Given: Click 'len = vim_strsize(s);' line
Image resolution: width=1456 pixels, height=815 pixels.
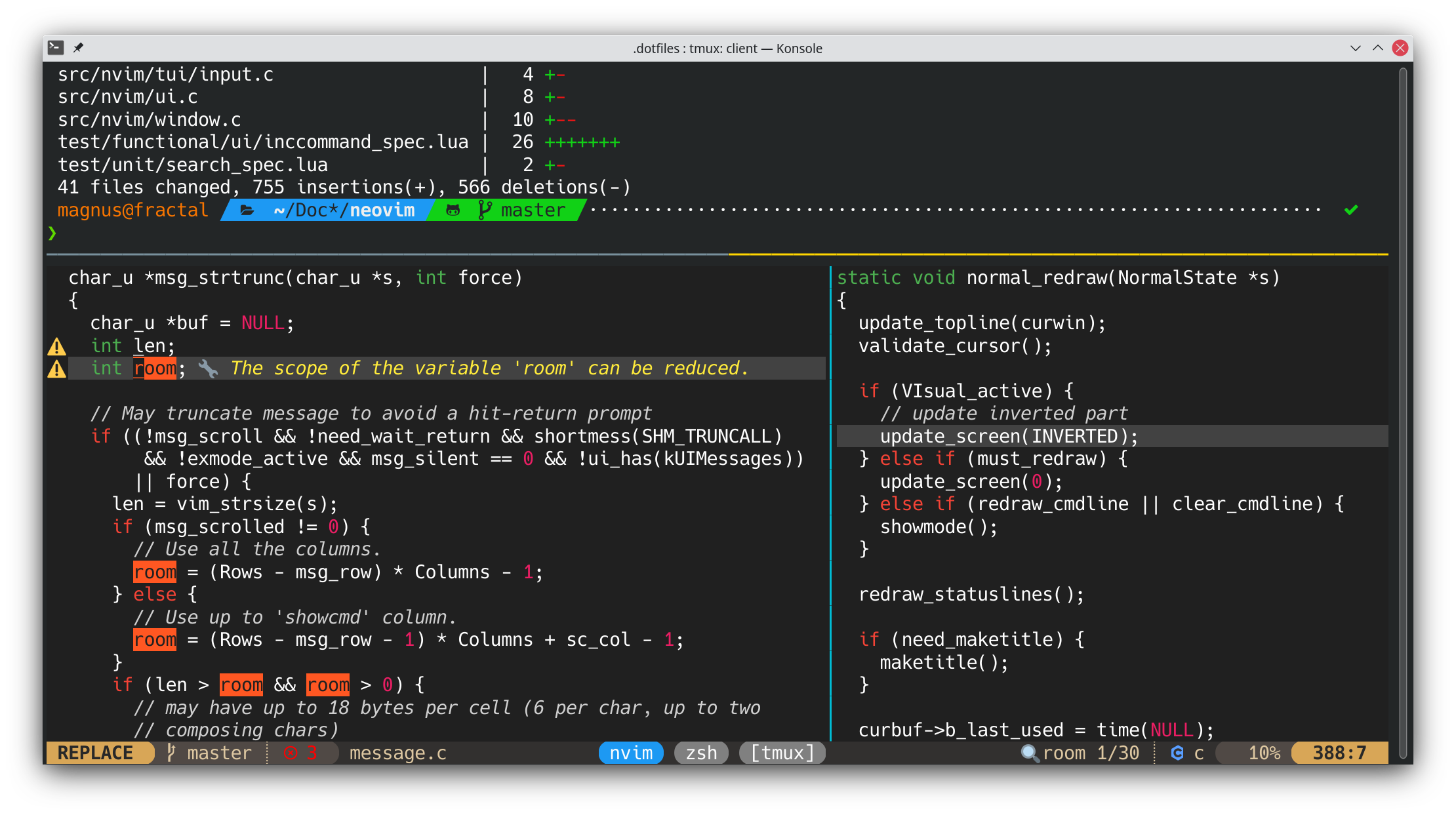Looking at the screenshot, I should [225, 504].
